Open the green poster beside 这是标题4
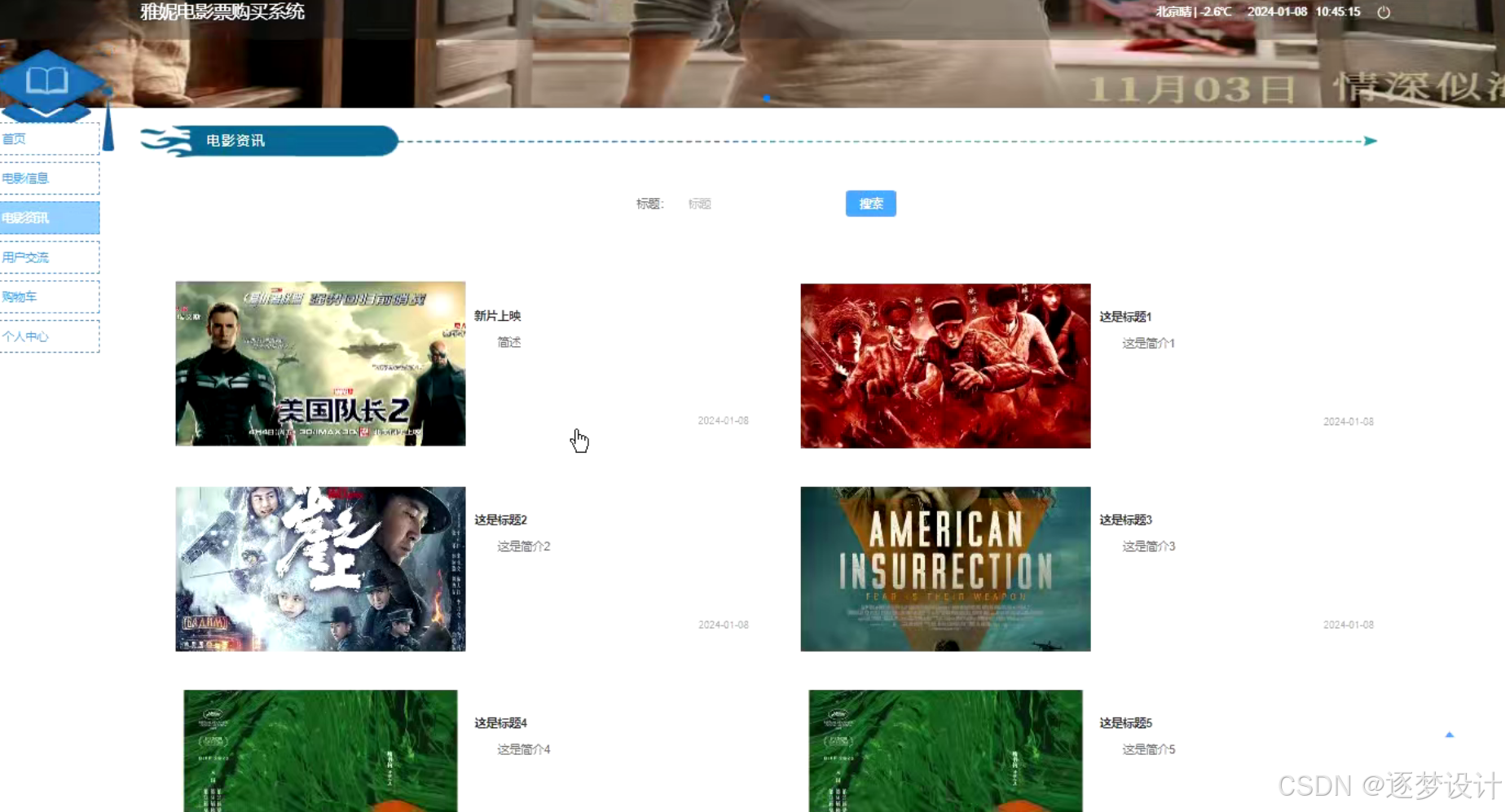Screen dimensions: 1505x812 click(x=320, y=751)
